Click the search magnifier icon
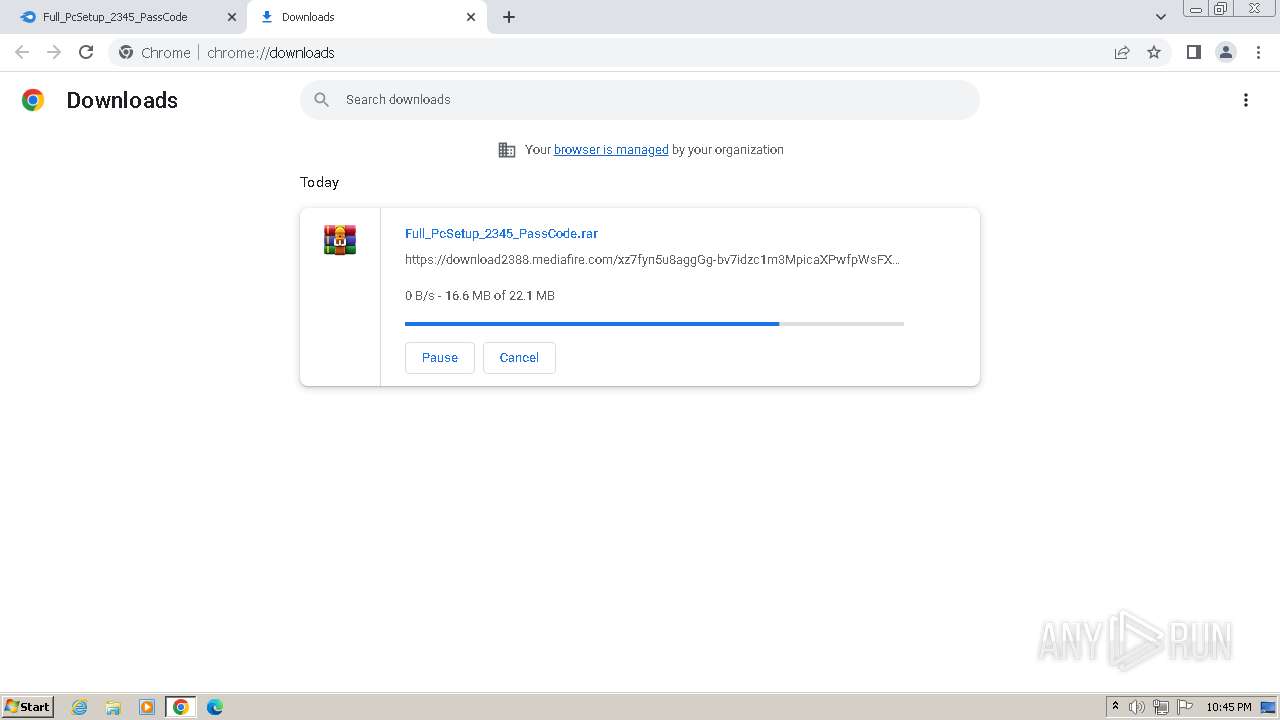 pyautogui.click(x=322, y=100)
